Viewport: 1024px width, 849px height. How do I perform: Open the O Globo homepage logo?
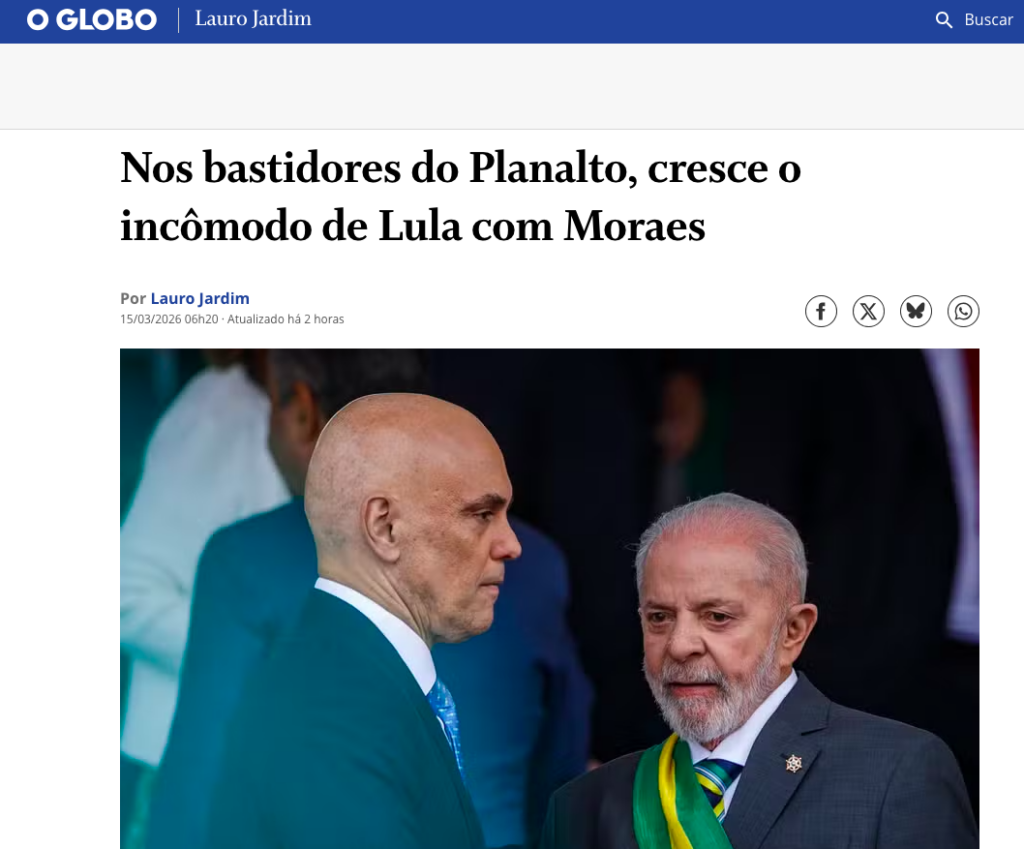click(x=91, y=20)
